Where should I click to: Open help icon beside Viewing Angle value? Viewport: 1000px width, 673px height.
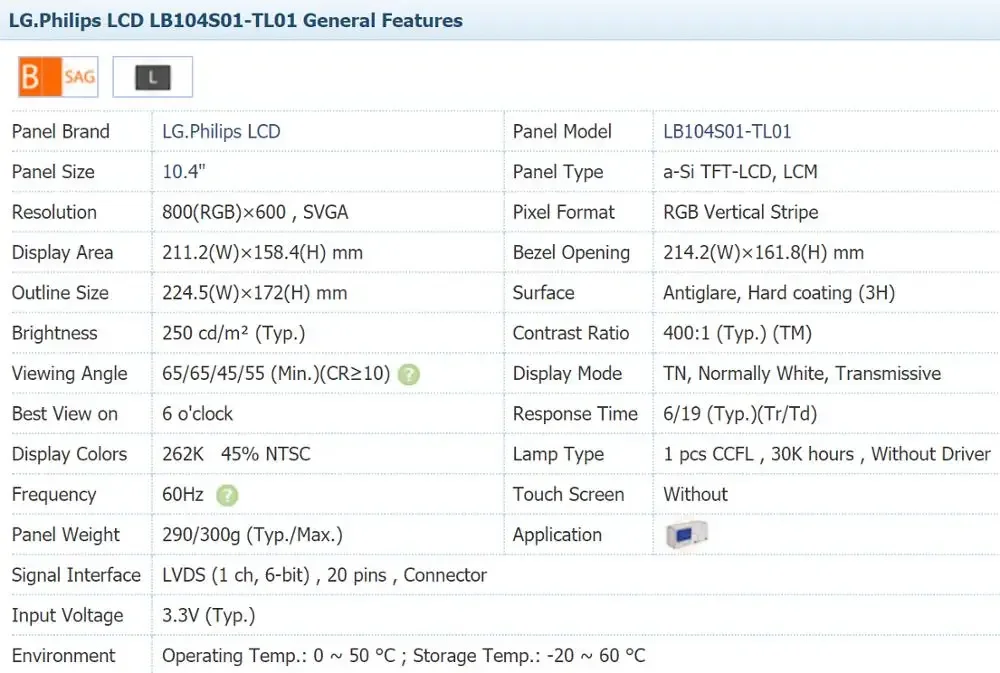(408, 375)
